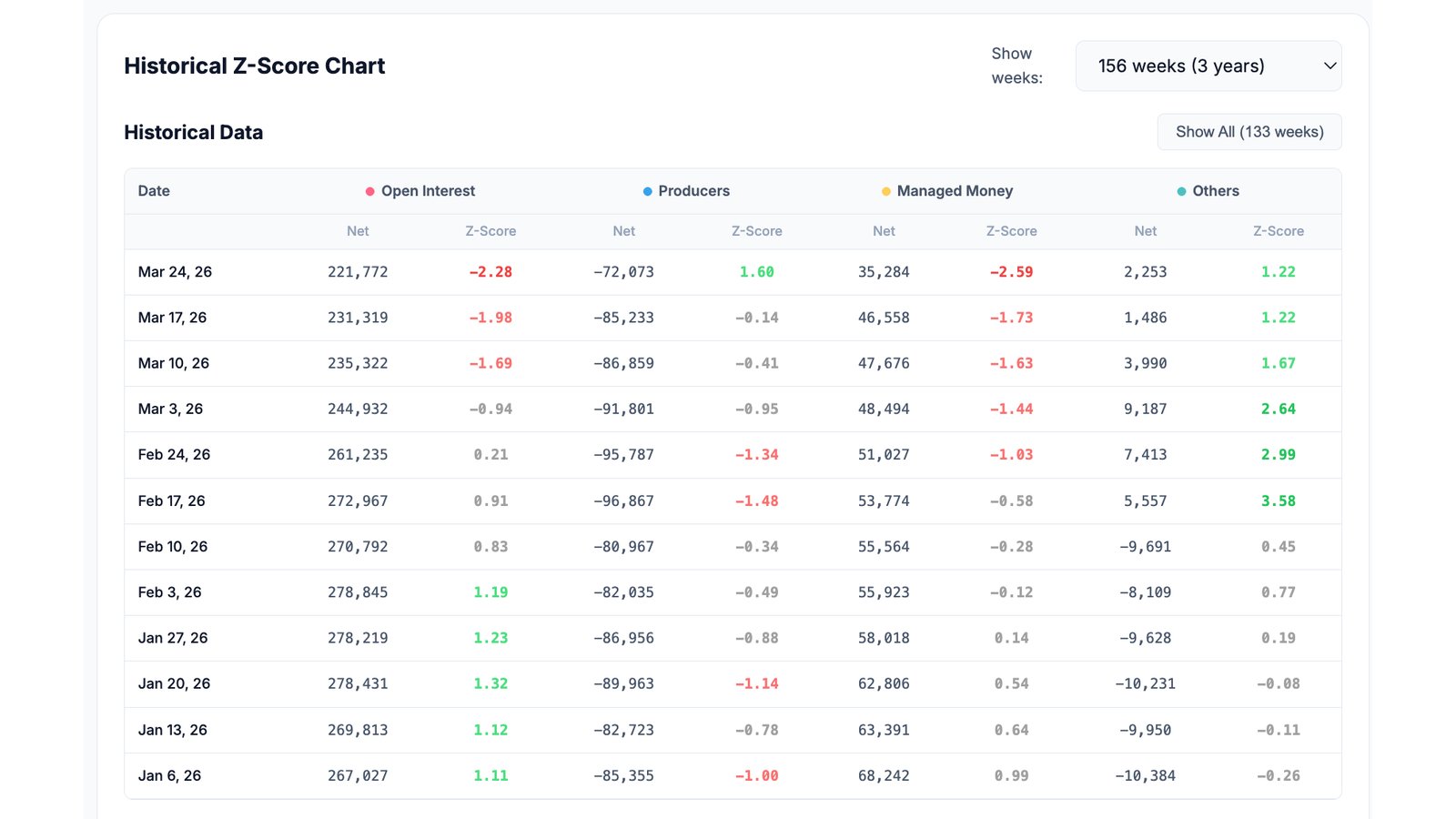Click the Historical Z-Score Chart heading

tap(255, 66)
